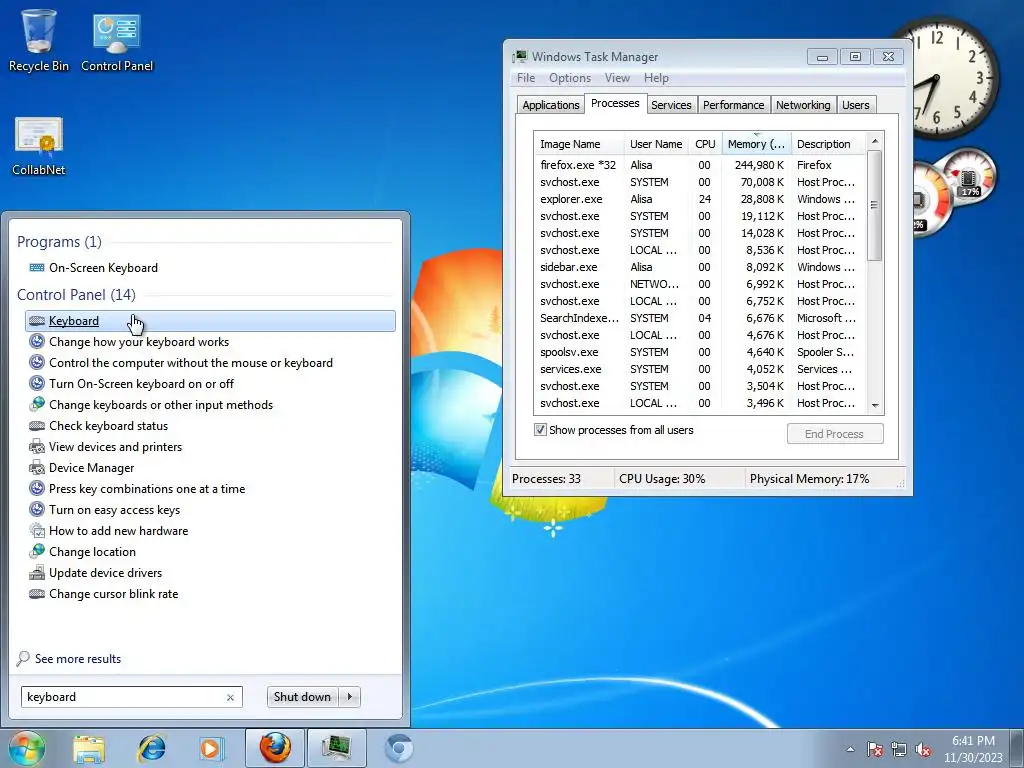Screen dimensions: 1024x768
Task: Open the Recycle Bin desktop icon
Action: click(39, 40)
